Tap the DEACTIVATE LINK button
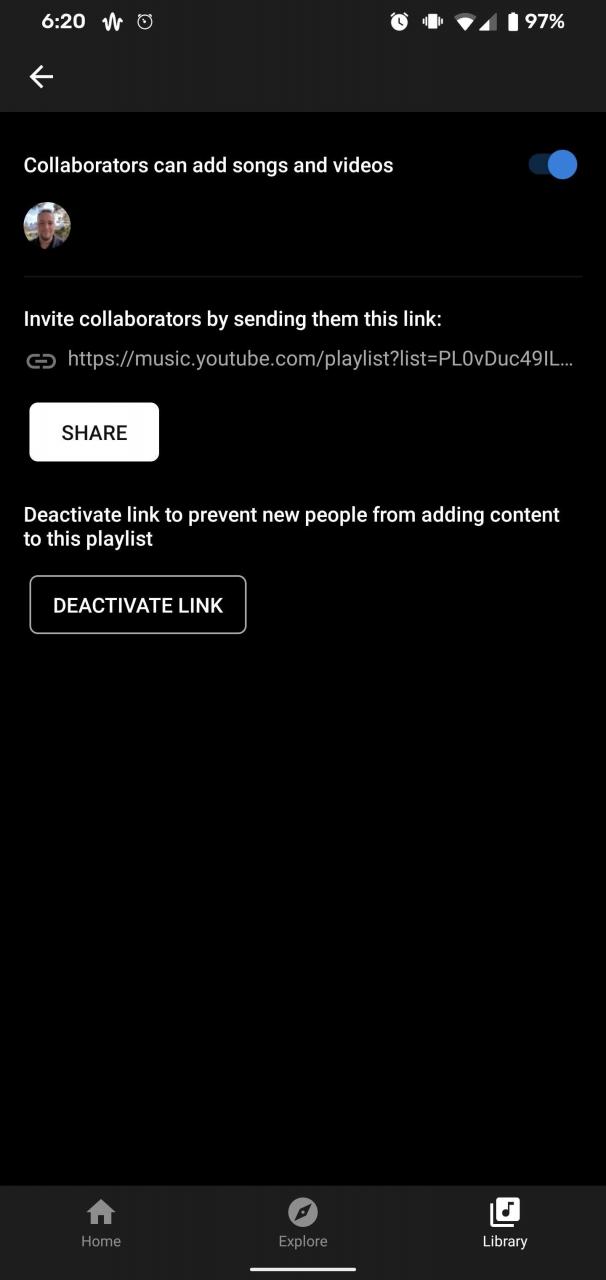This screenshot has width=606, height=1280. point(138,605)
